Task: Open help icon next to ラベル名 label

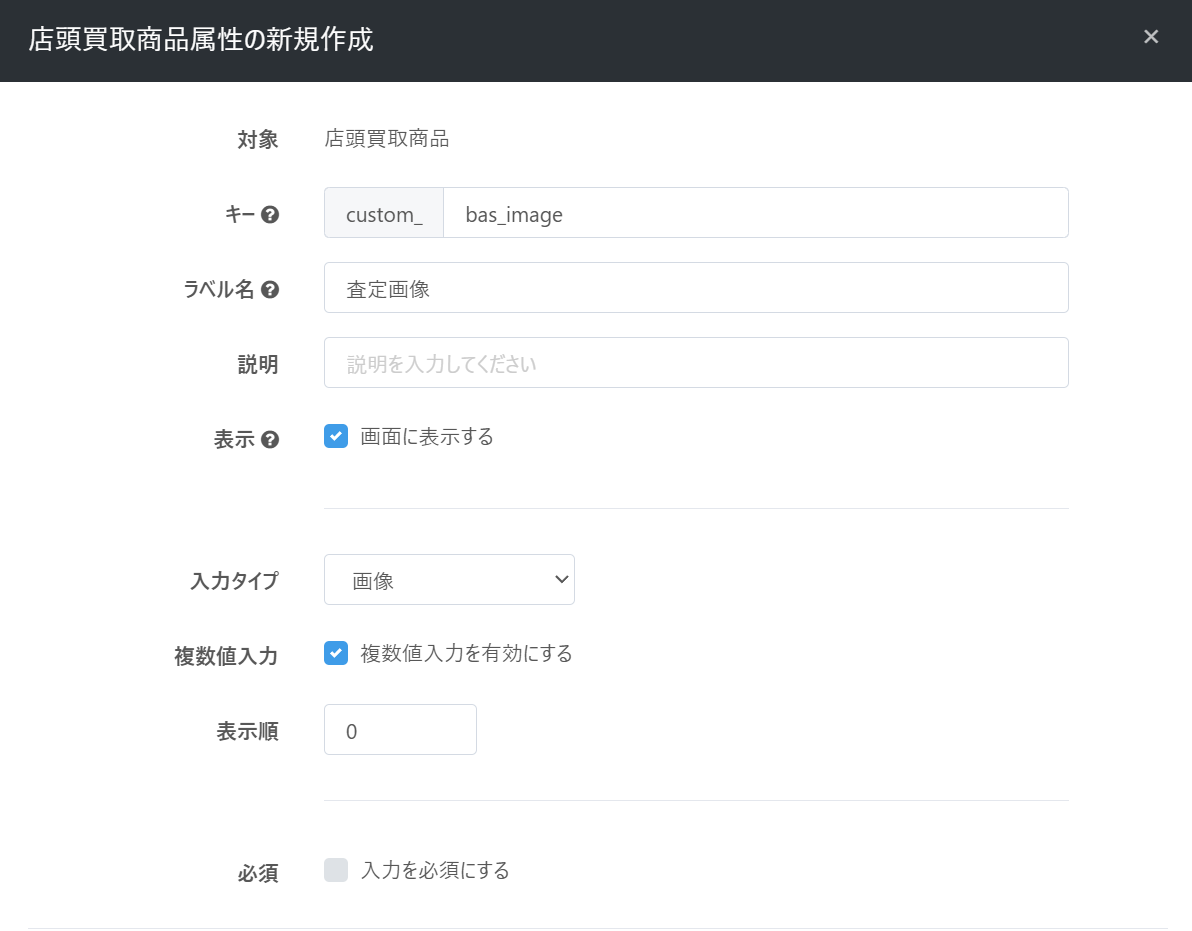Action: tap(270, 290)
